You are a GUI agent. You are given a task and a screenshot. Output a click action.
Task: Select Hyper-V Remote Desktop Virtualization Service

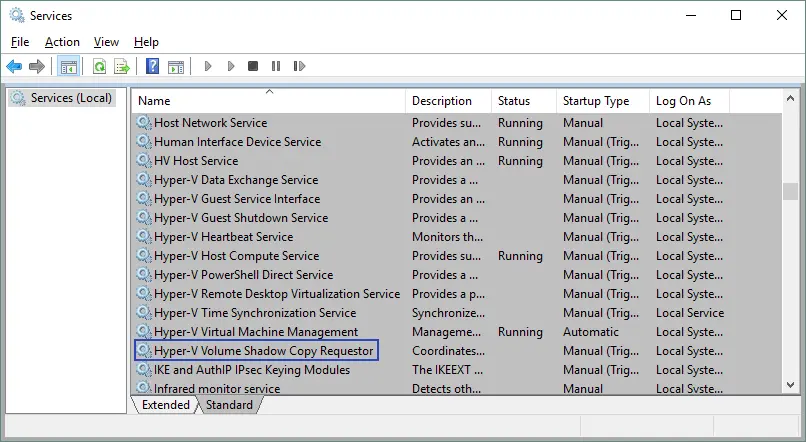click(277, 293)
